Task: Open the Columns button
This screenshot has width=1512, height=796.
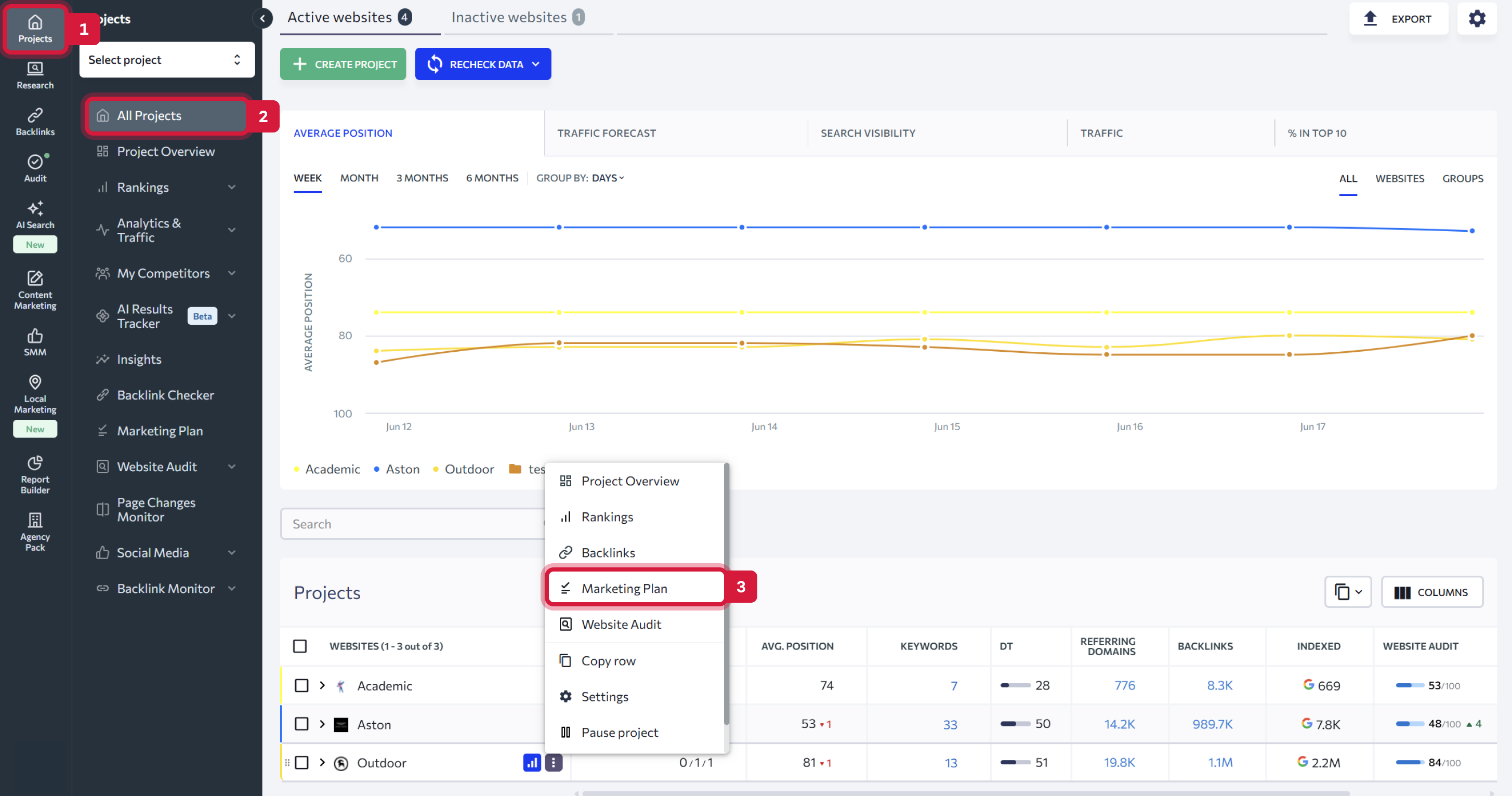Action: [1431, 592]
